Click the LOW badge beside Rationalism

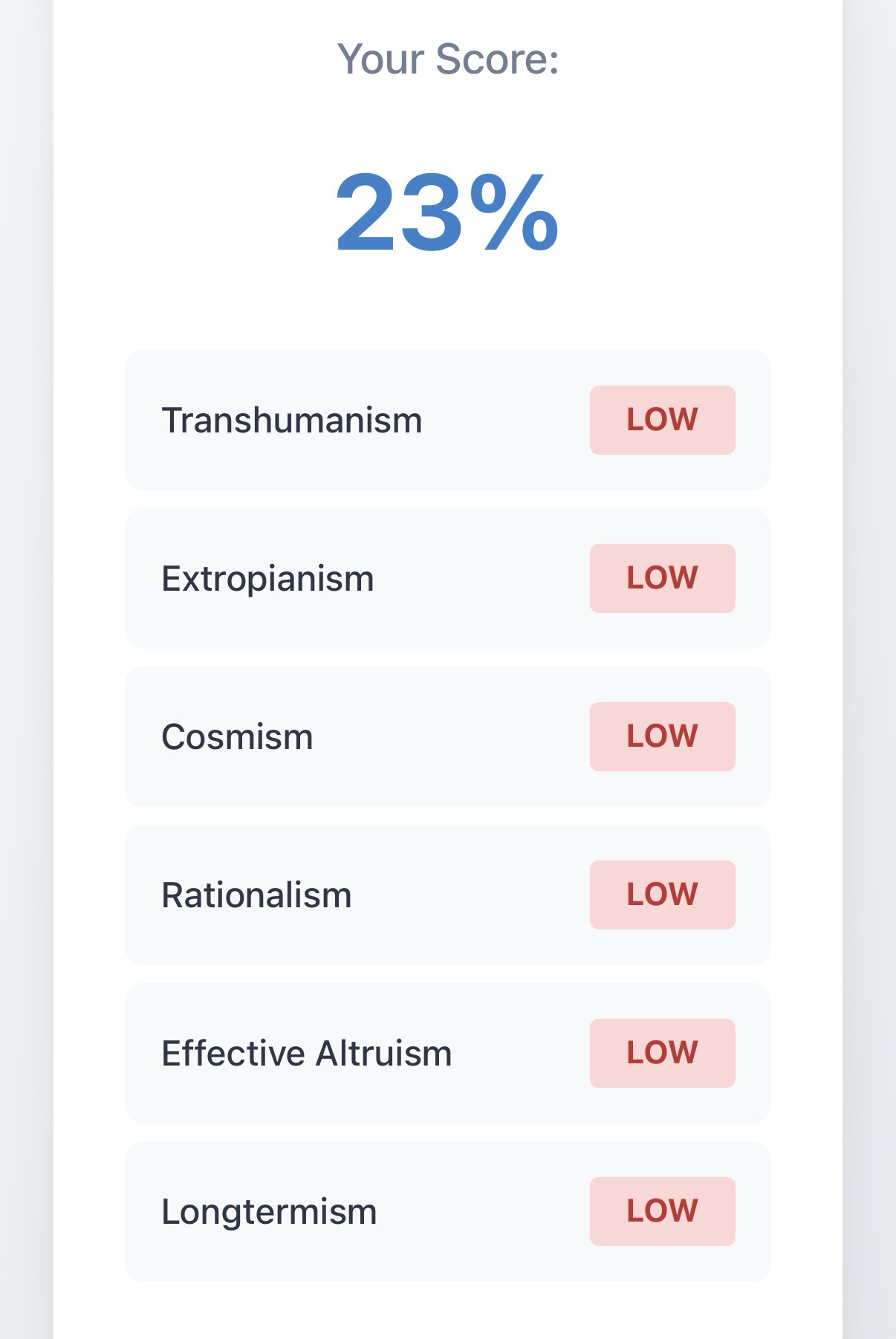coord(662,895)
